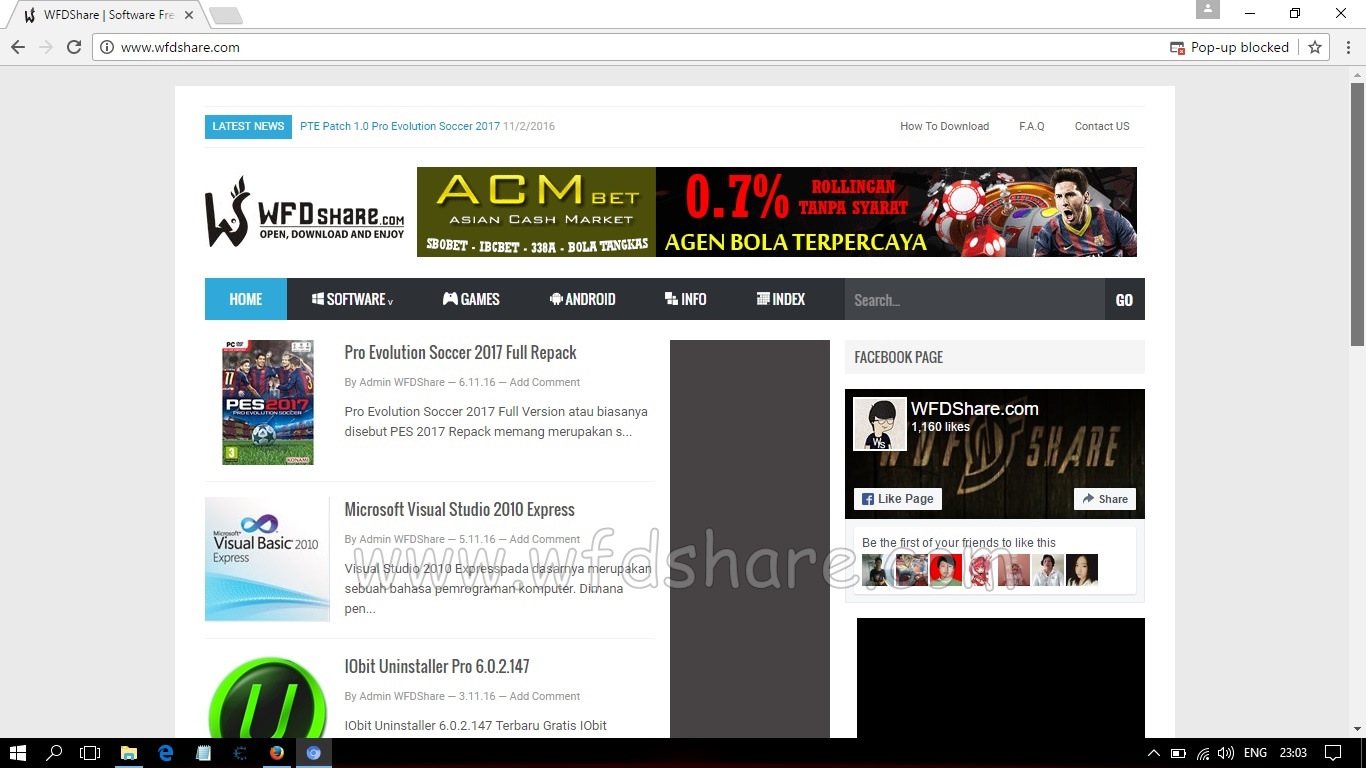Open the How To Download link
This screenshot has width=1366, height=768.
[x=944, y=126]
